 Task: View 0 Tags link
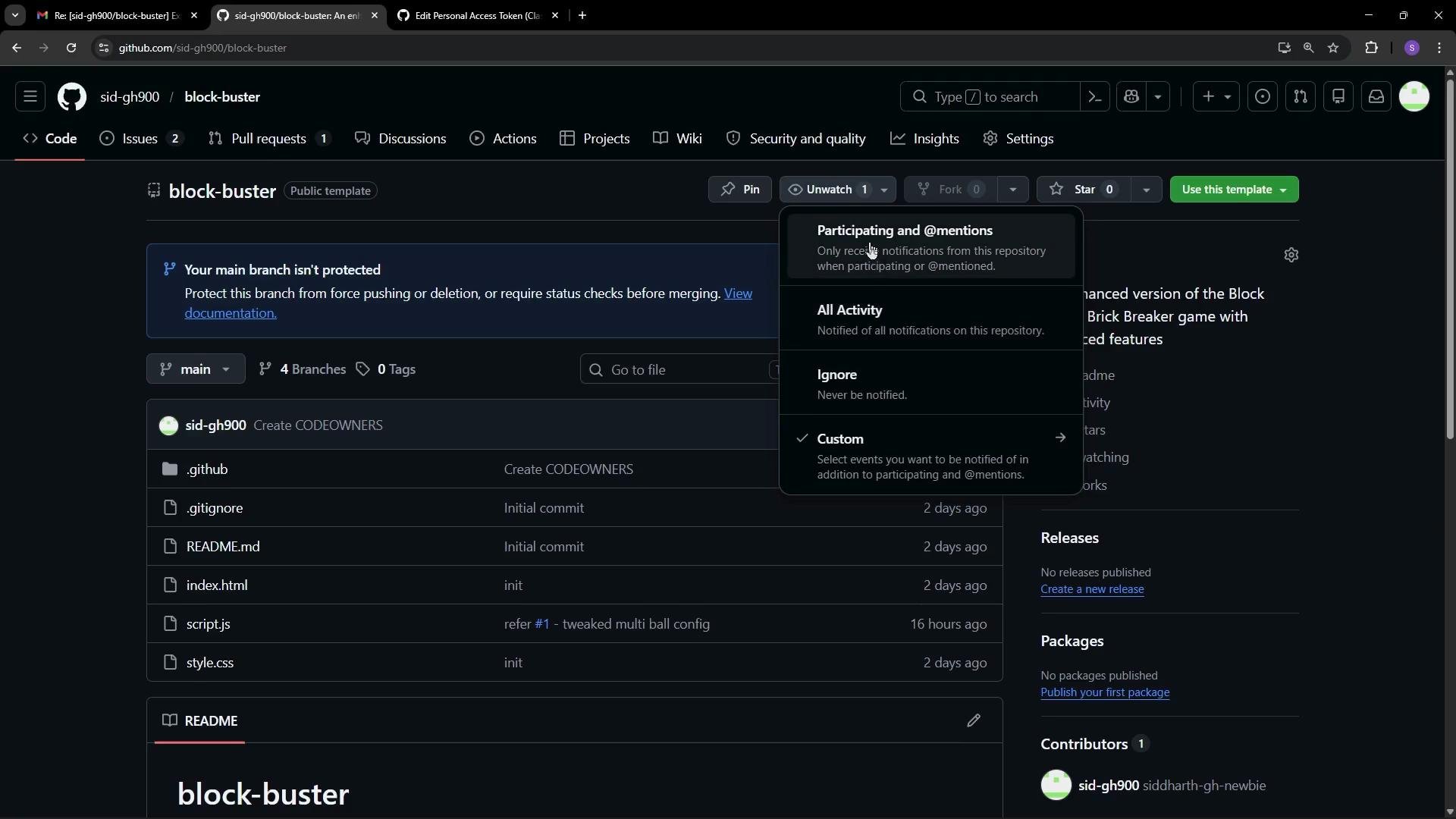pyautogui.click(x=385, y=369)
